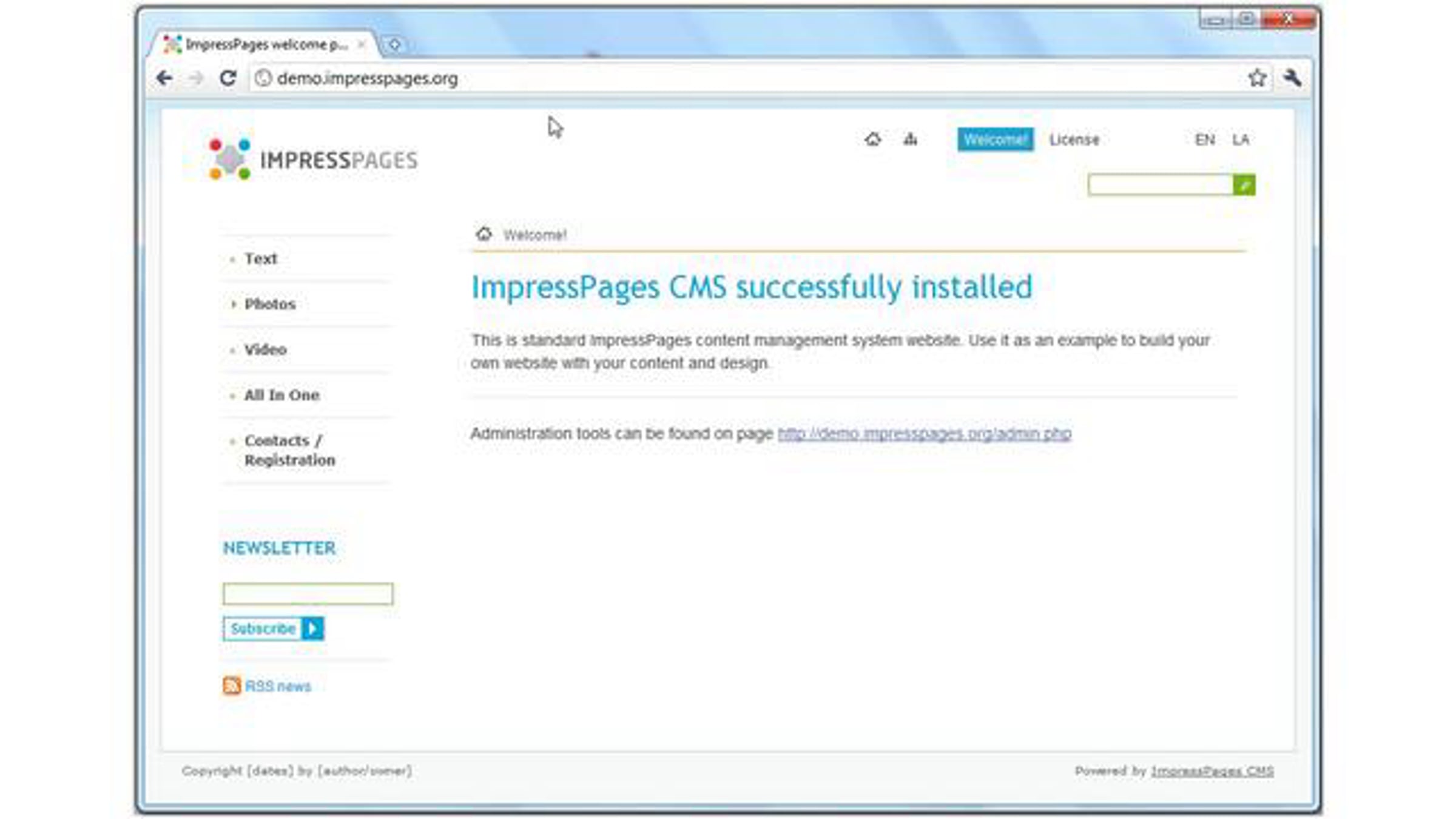
Task: Select the Welcome! menu tab
Action: click(x=995, y=140)
